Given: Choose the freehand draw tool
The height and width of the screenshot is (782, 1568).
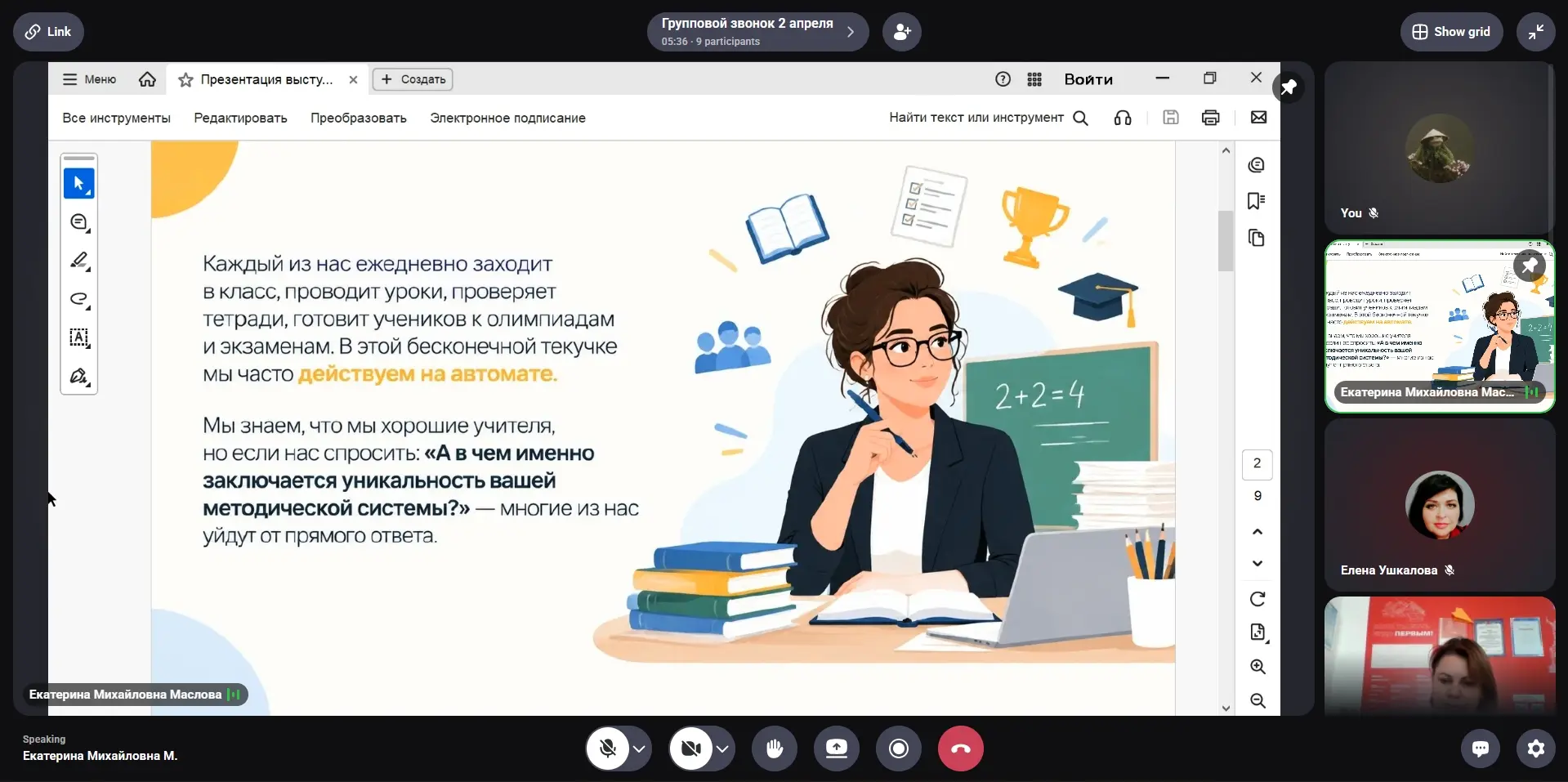Looking at the screenshot, I should tap(79, 299).
